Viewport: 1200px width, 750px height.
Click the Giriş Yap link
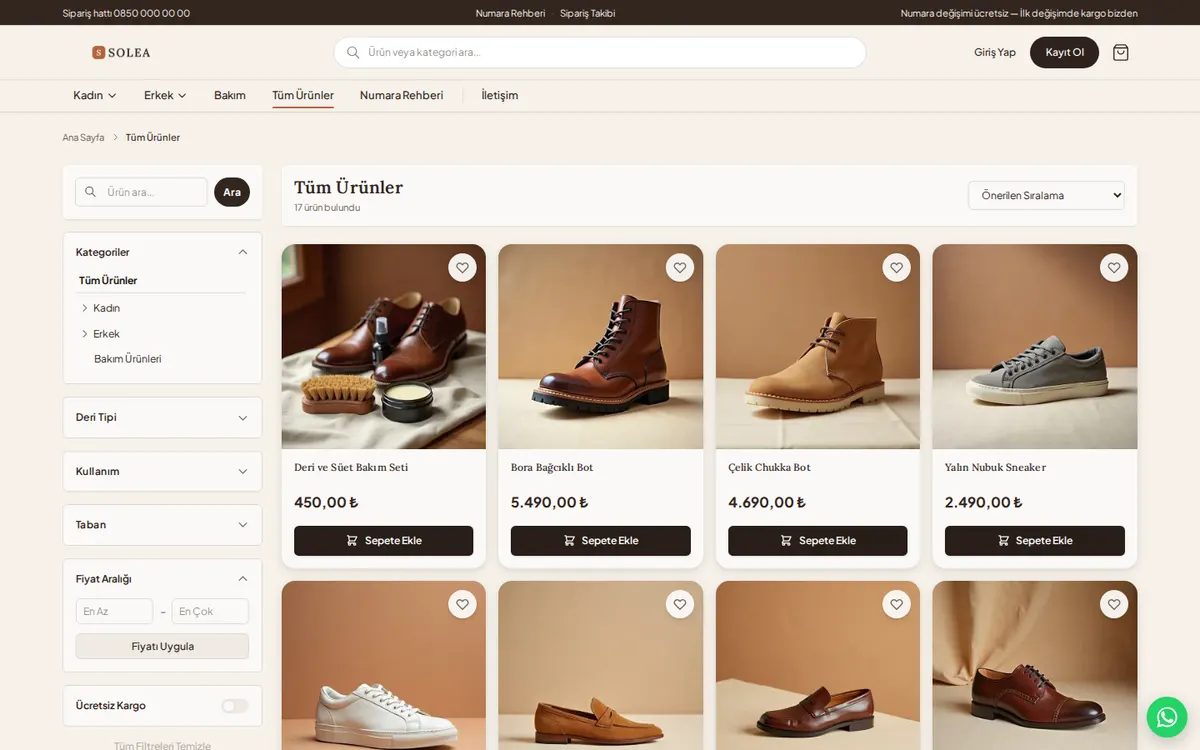(995, 52)
